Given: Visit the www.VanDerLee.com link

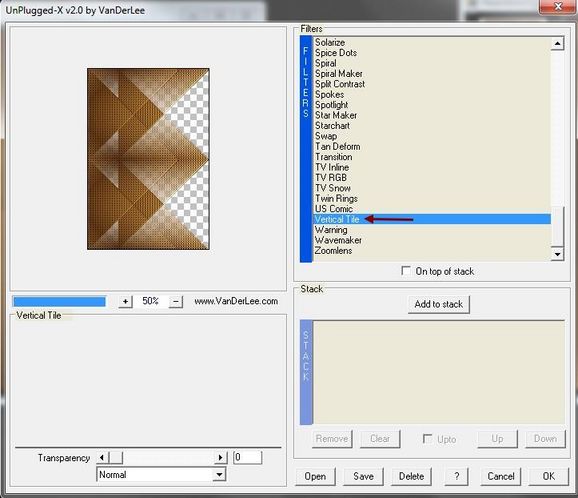Looking at the screenshot, I should click(236, 301).
